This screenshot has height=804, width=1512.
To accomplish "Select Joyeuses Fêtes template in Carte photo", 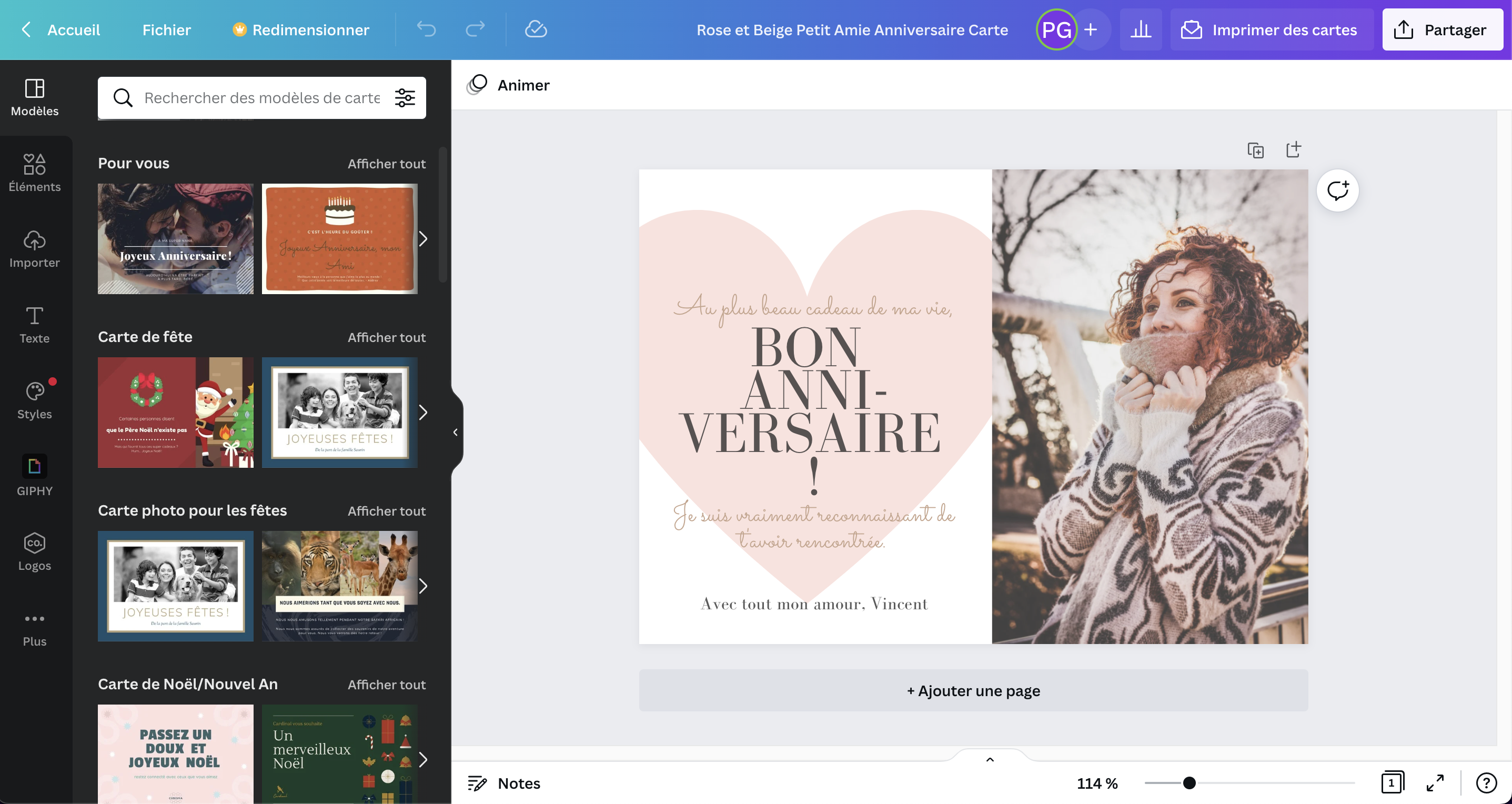I will tap(176, 586).
